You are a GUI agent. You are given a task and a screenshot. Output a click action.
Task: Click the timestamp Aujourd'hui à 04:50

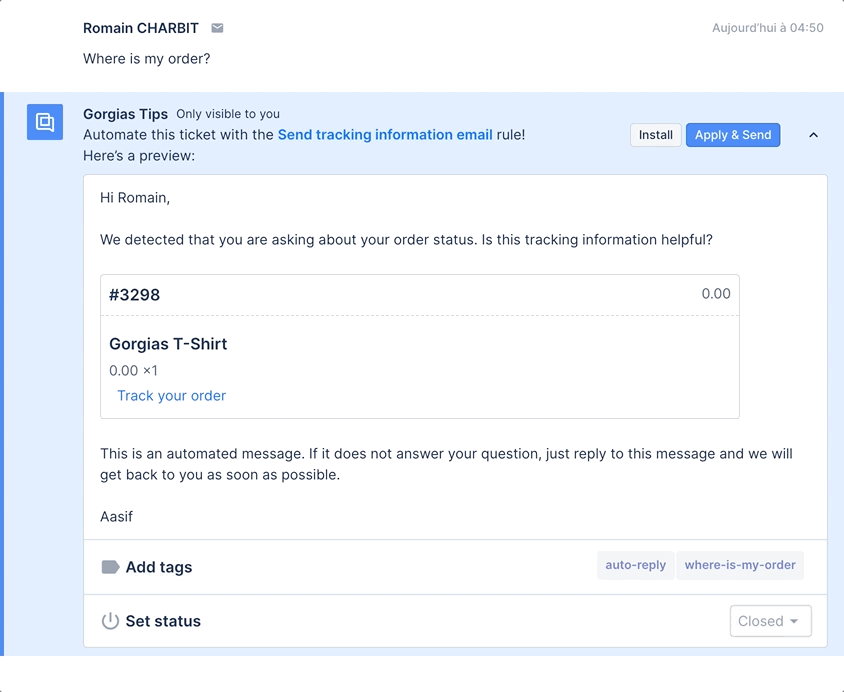[x=768, y=28]
